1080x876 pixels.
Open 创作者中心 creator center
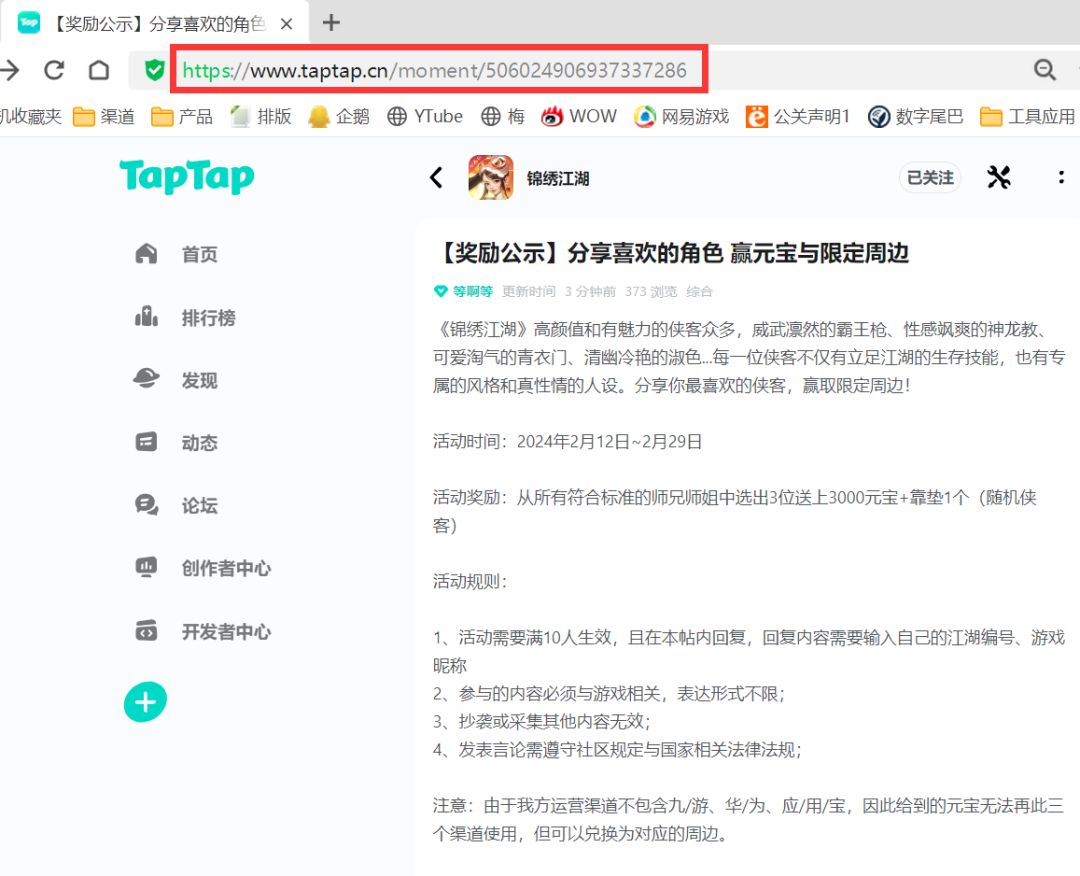tap(202, 568)
